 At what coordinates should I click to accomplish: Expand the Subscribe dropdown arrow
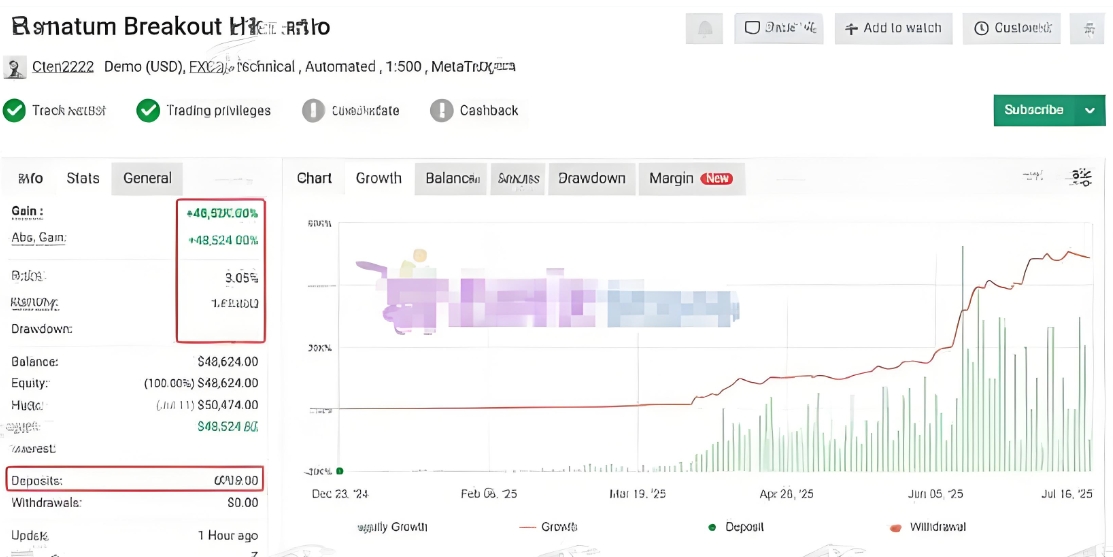tap(1090, 110)
